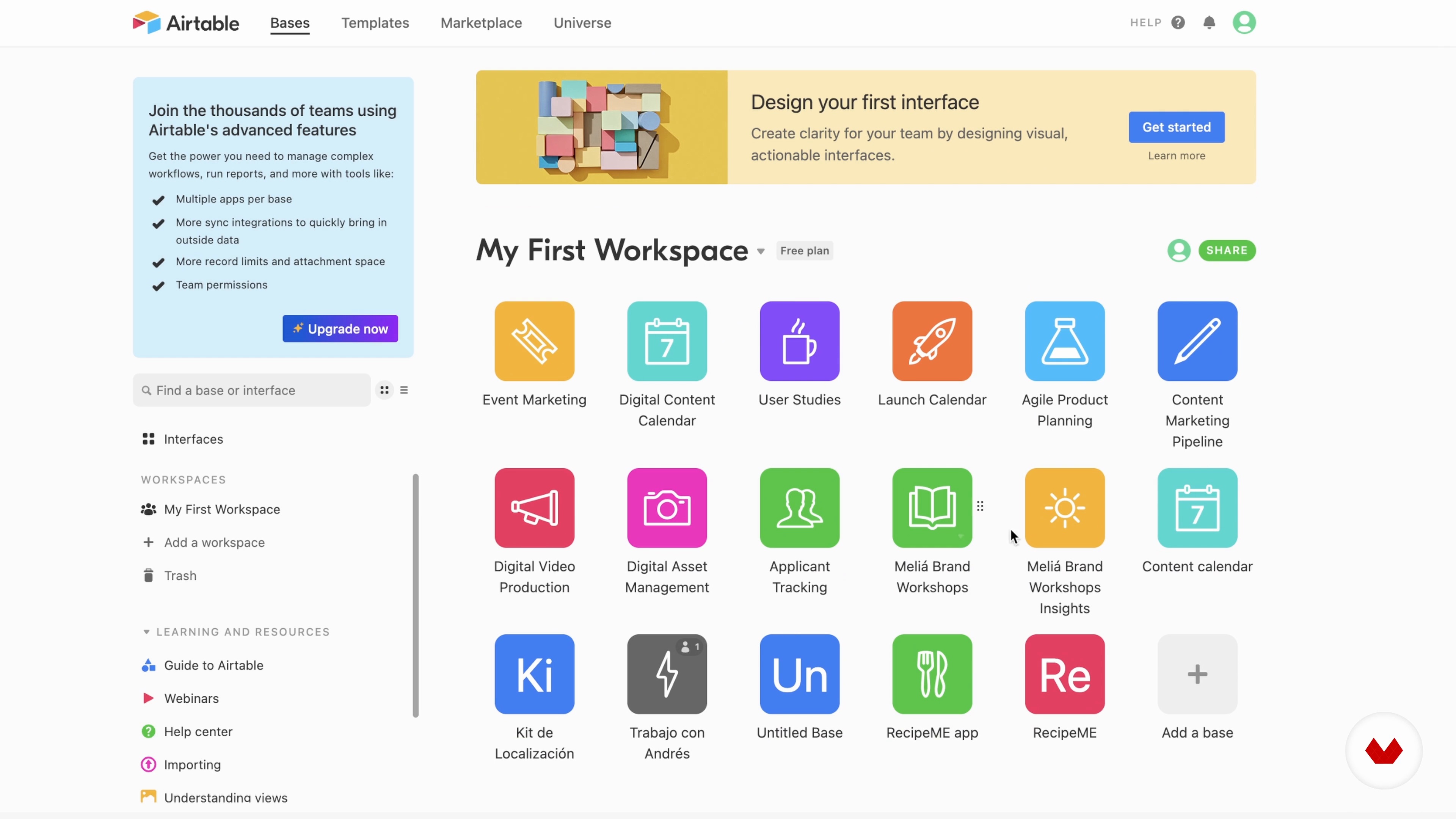1456x819 pixels.
Task: Click the Free plan badge
Action: coord(804,250)
